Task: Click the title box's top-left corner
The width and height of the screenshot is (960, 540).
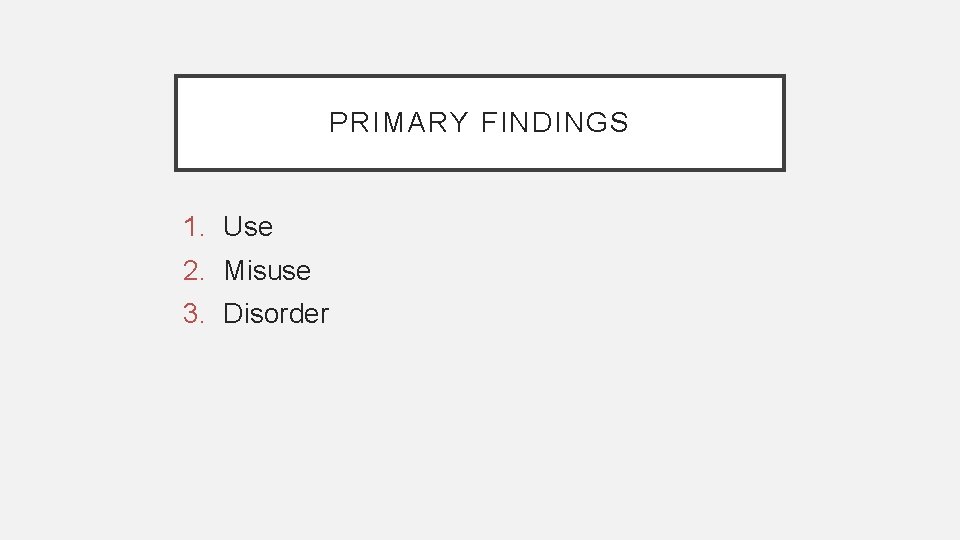Action: pyautogui.click(x=177, y=77)
